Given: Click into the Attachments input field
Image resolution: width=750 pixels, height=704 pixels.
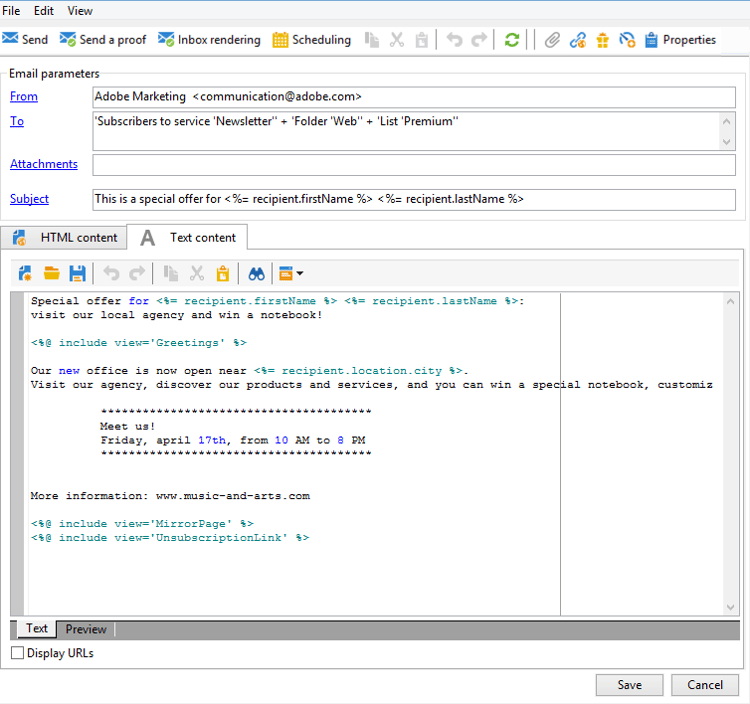Looking at the screenshot, I should pos(413,165).
